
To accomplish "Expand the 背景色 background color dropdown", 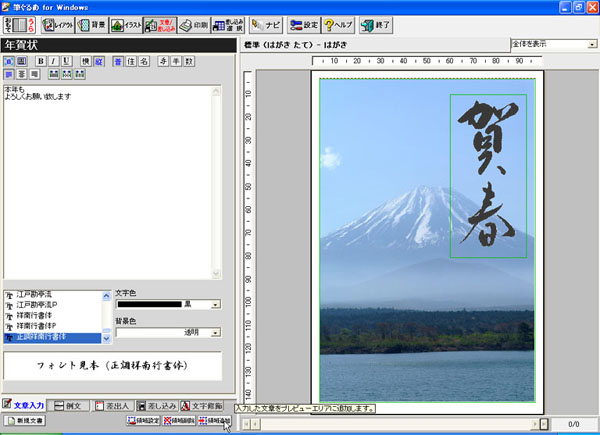I will [x=215, y=332].
